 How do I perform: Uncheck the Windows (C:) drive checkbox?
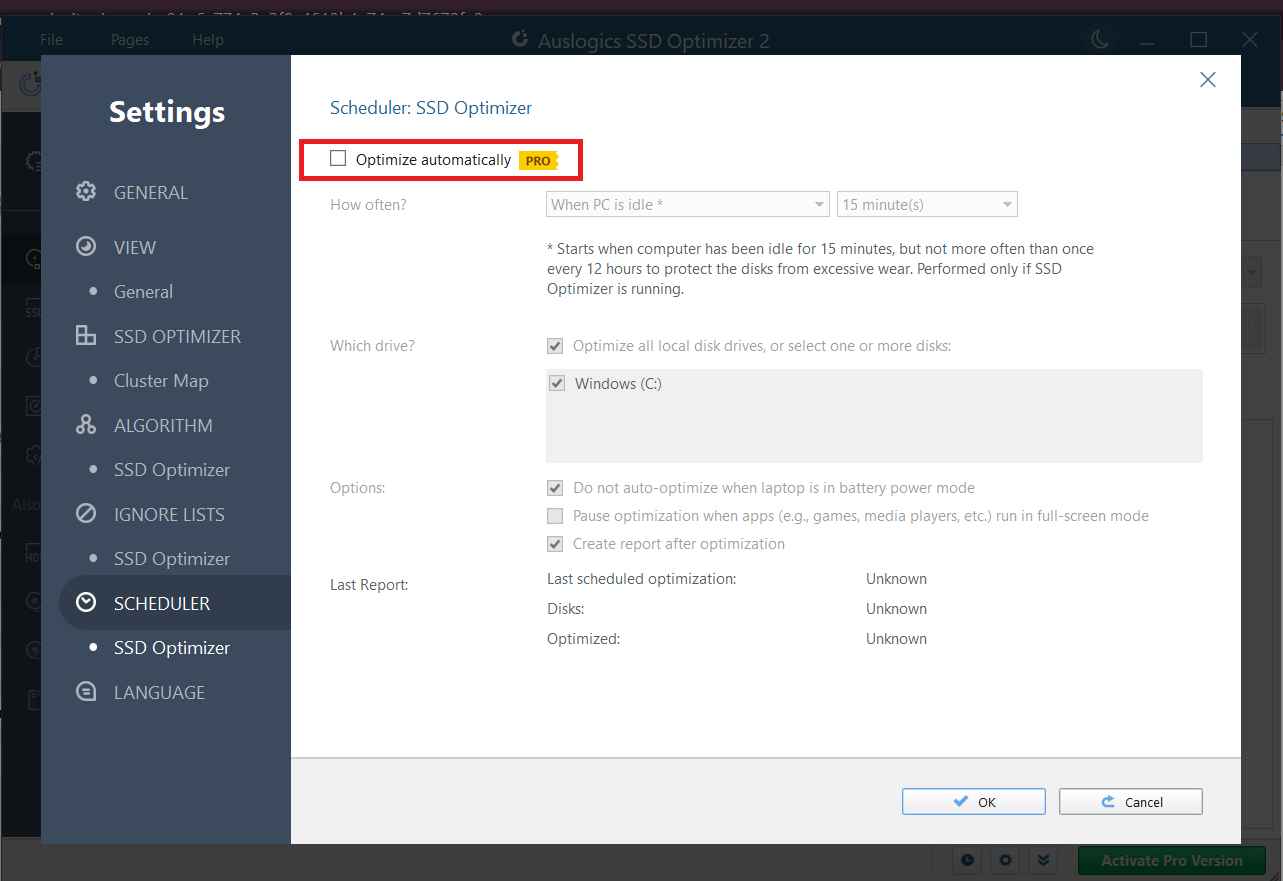pyautogui.click(x=556, y=383)
